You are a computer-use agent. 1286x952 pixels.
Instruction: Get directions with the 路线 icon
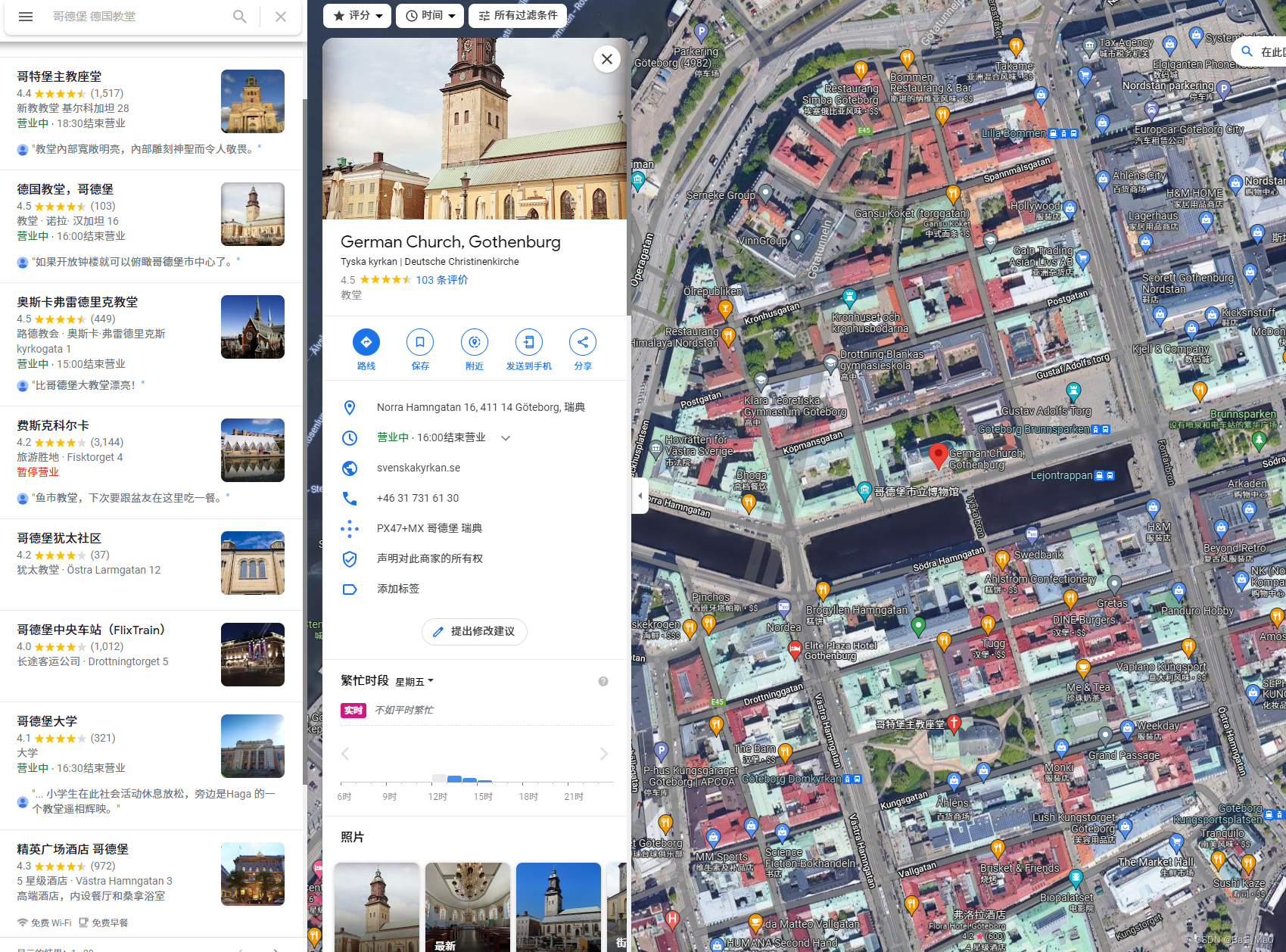tap(366, 342)
